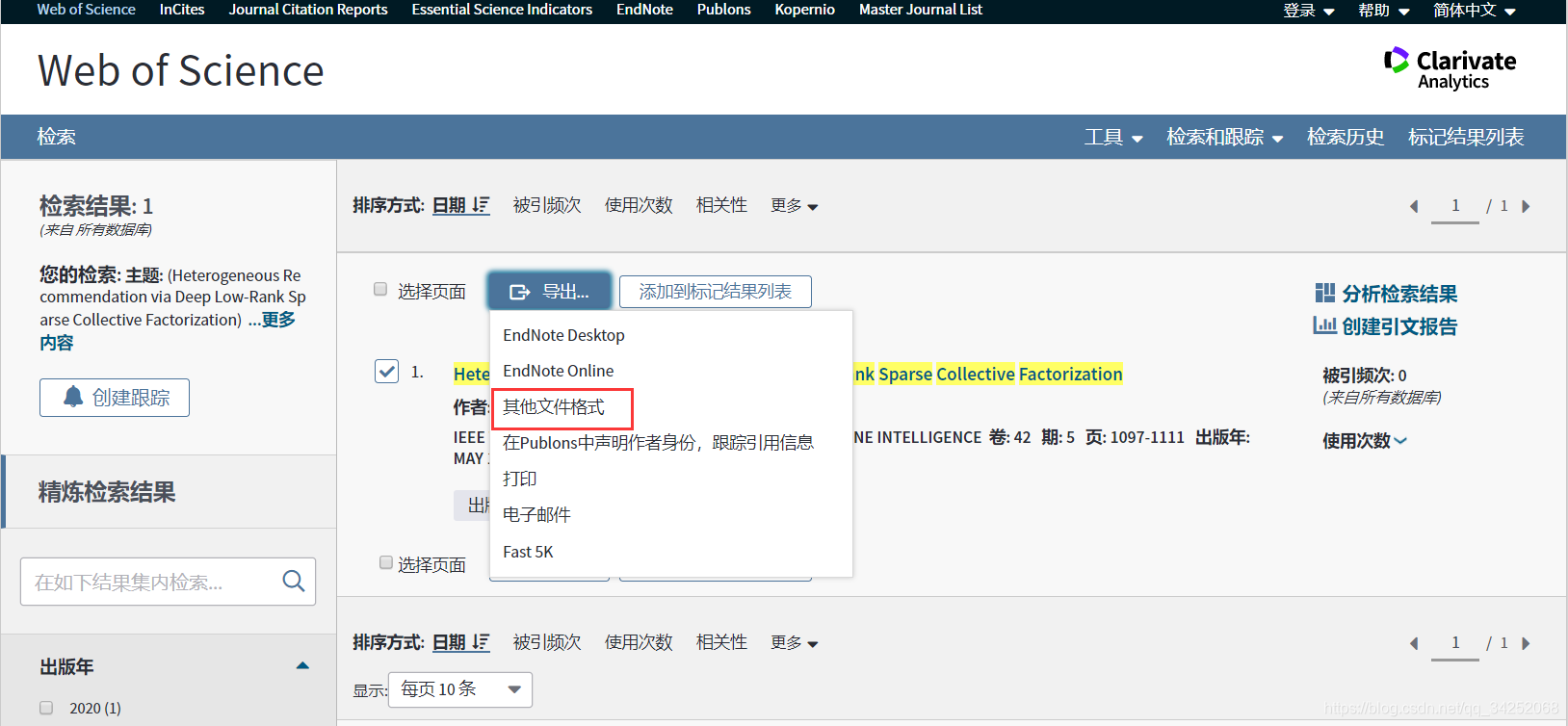Sort by 相关性 in top sort bar
Screen dimensions: 1568x726
721,205
